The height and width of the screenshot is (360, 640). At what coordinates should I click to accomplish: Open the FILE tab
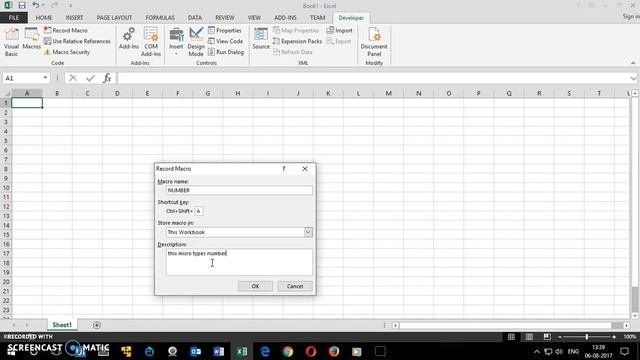[14, 18]
